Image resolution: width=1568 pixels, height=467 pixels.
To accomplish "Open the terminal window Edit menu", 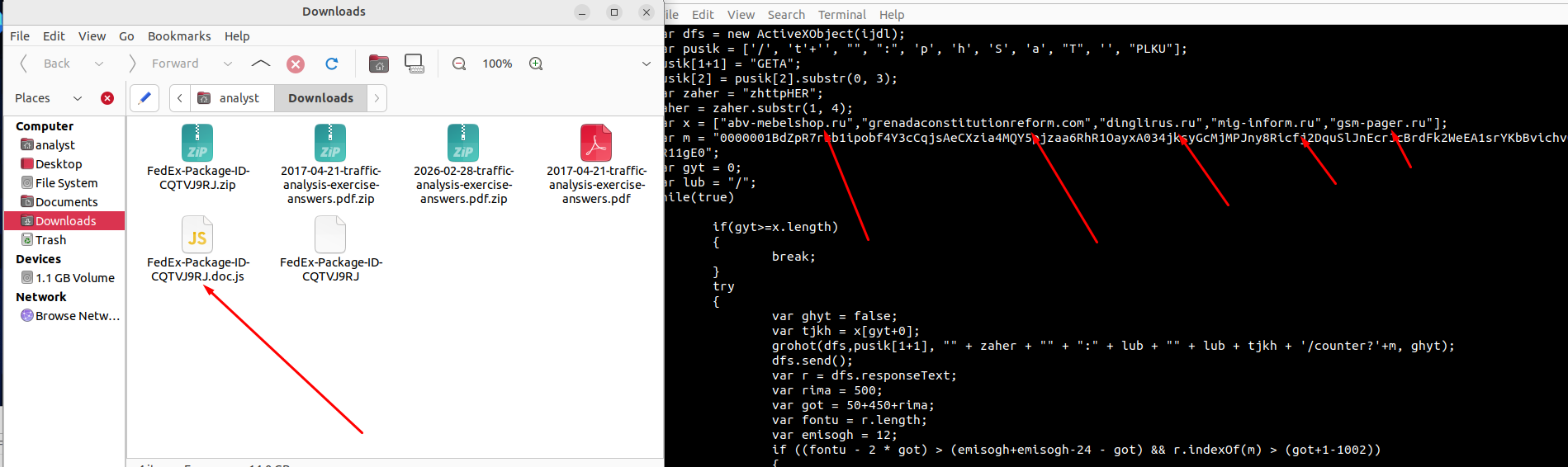I will (703, 15).
